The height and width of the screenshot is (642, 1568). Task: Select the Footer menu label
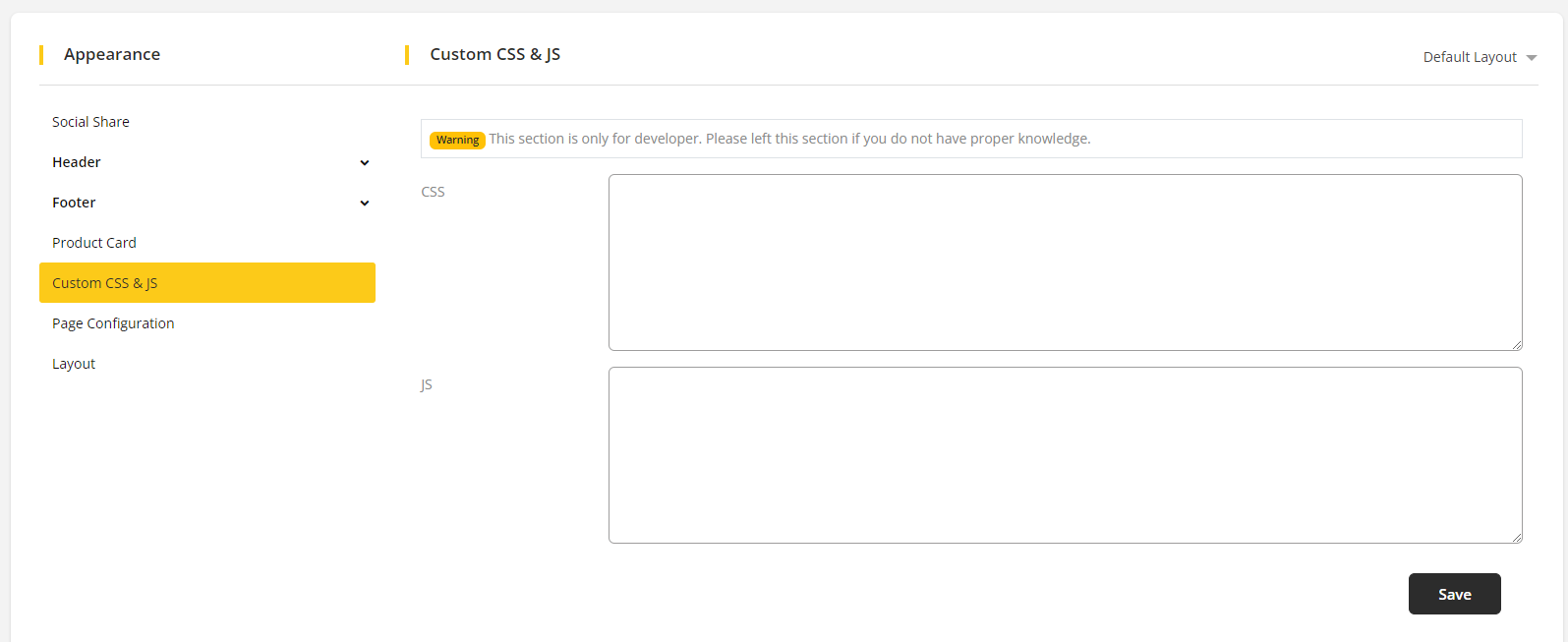74,203
